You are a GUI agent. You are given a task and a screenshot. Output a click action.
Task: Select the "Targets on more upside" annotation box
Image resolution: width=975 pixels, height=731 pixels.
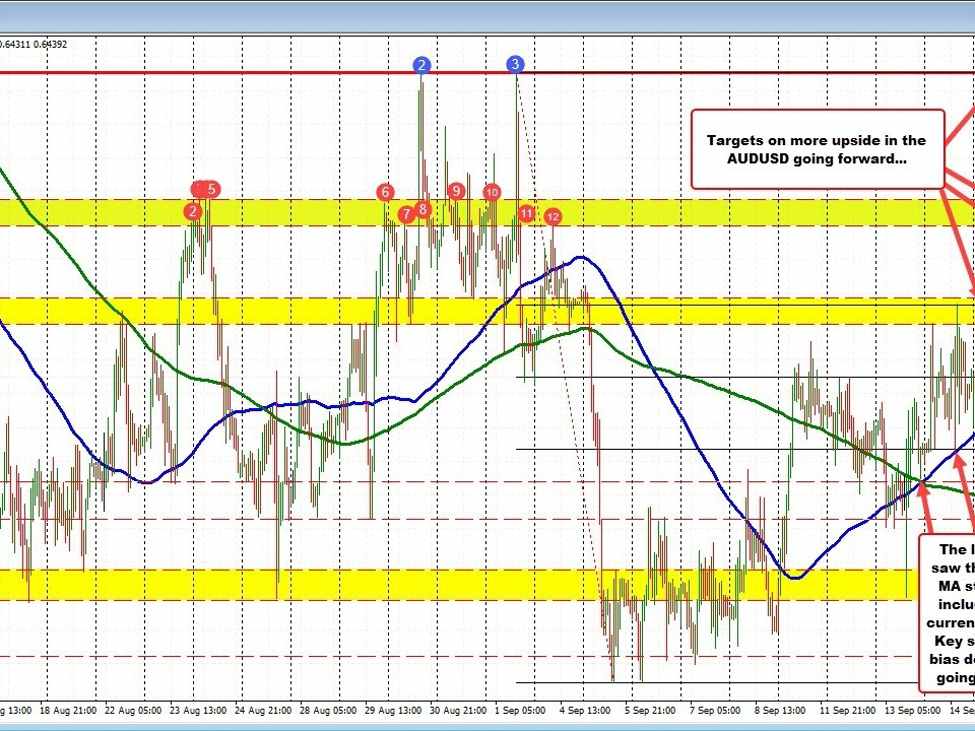[817, 149]
